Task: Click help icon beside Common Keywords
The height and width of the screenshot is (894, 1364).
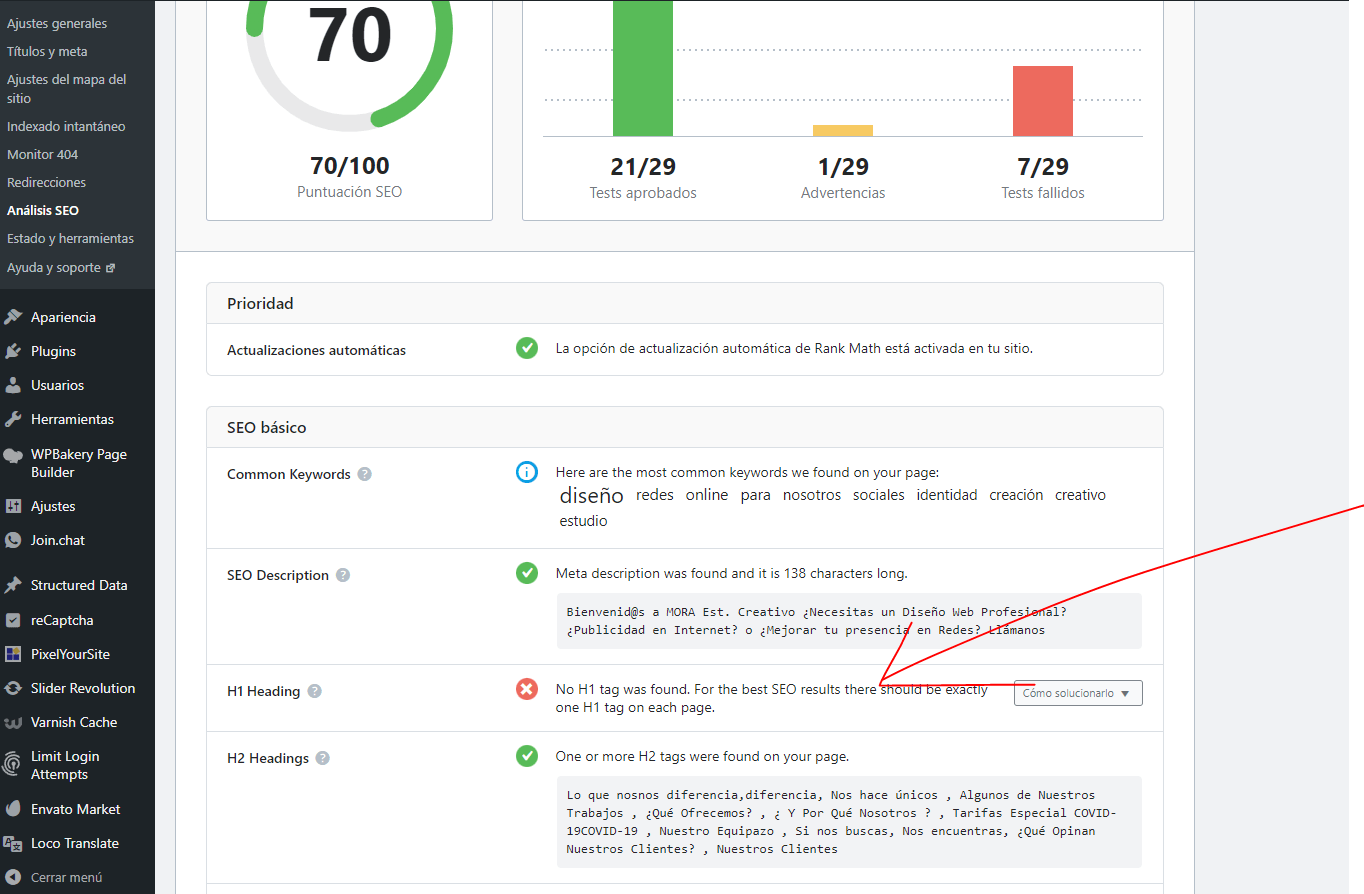Action: coord(365,474)
